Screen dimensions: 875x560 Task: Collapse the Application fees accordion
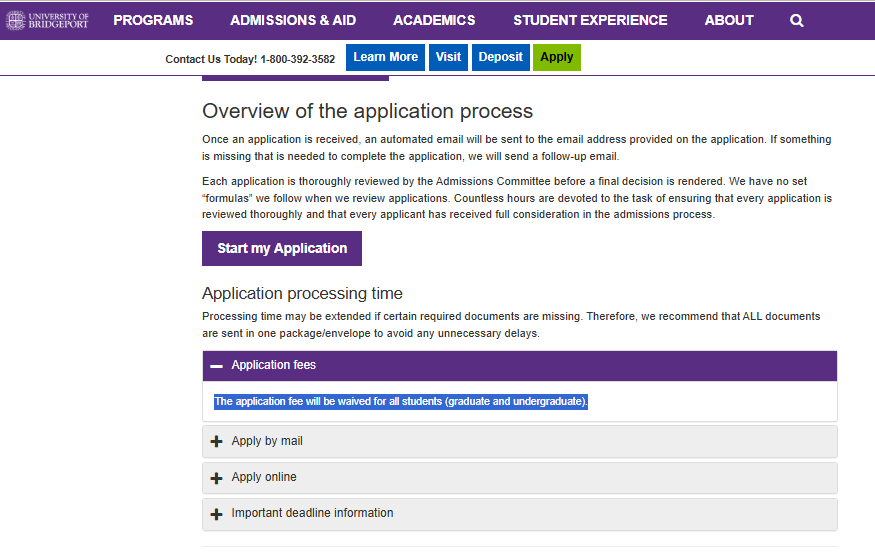(520, 365)
